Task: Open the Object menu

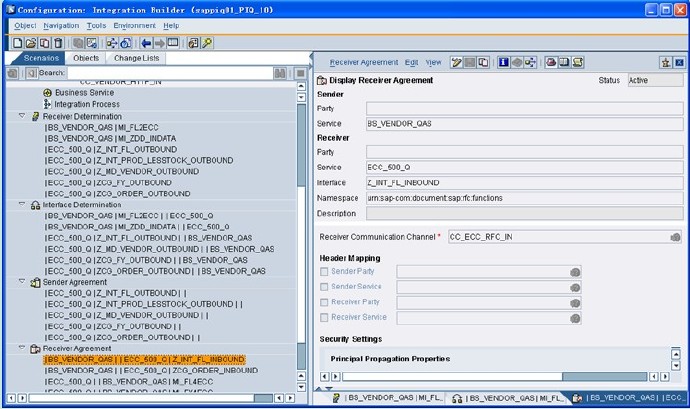Action: pyautogui.click(x=25, y=26)
